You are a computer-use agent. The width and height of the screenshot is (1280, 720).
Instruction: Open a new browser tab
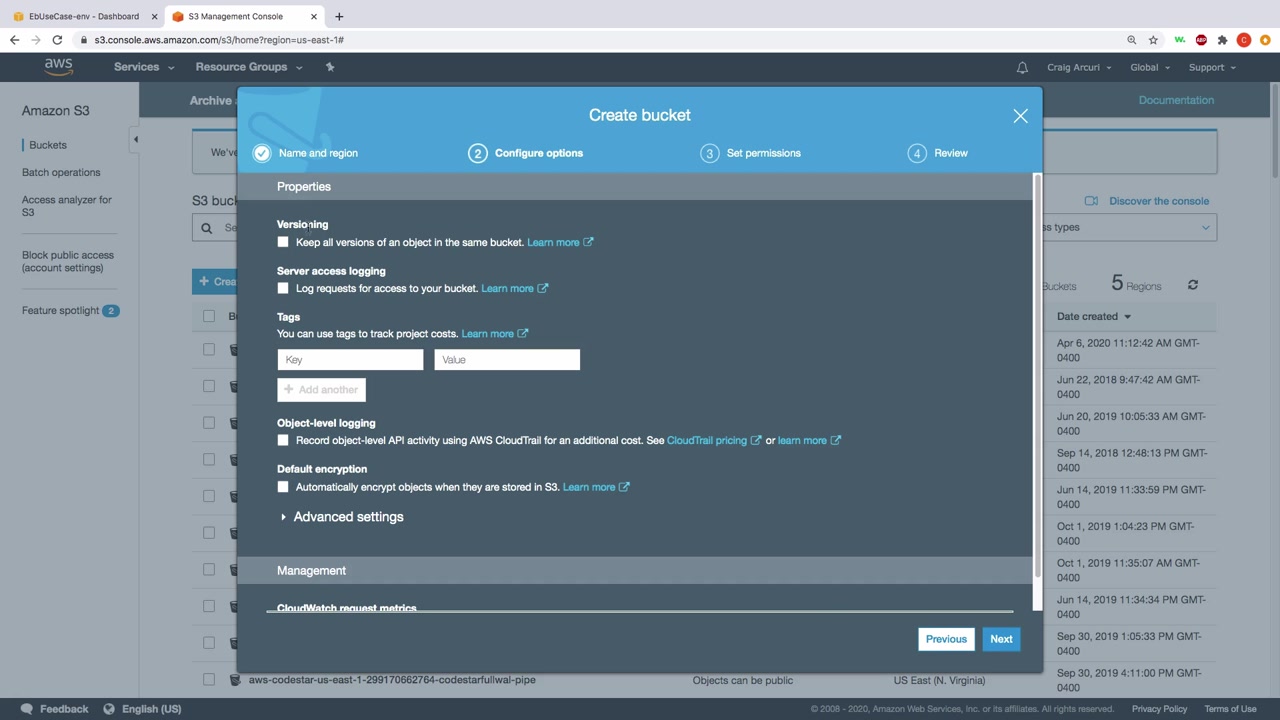coord(339,16)
